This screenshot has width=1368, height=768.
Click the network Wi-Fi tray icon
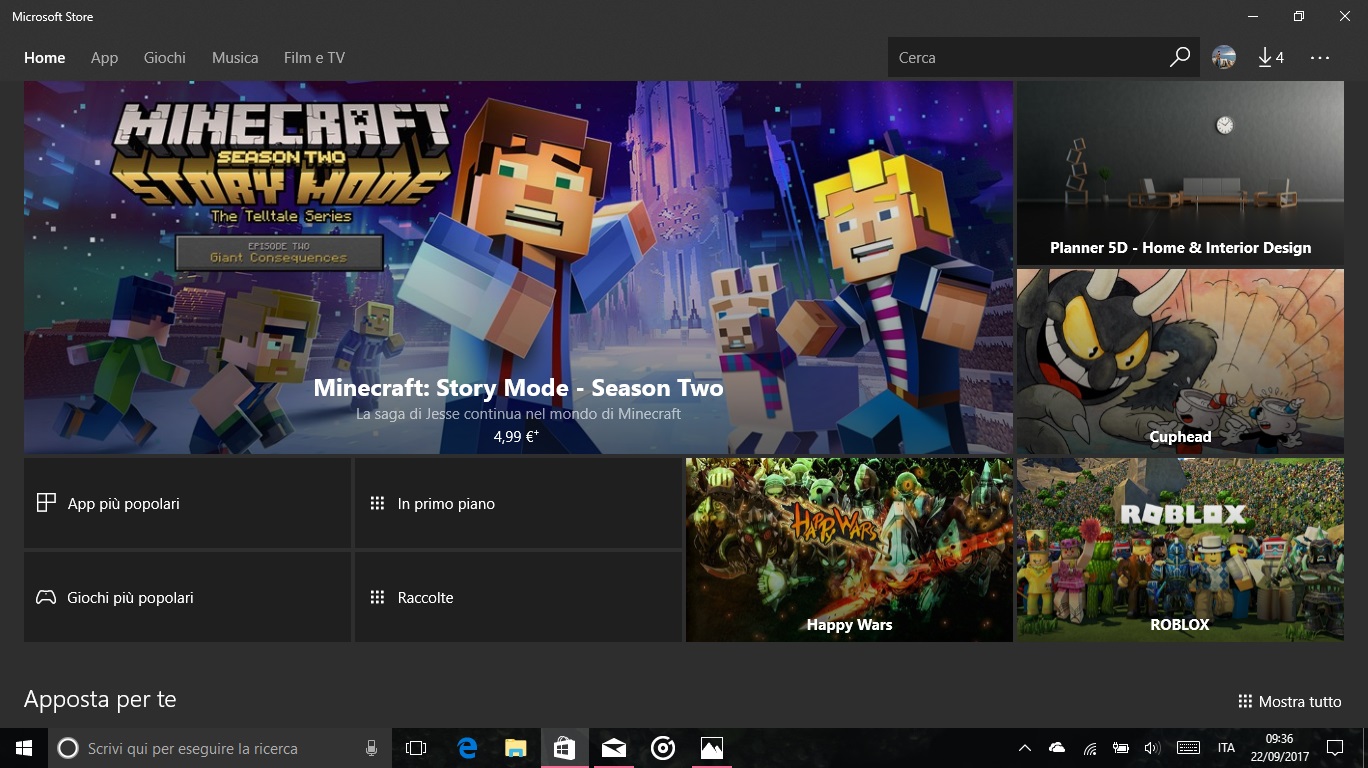[x=1090, y=748]
